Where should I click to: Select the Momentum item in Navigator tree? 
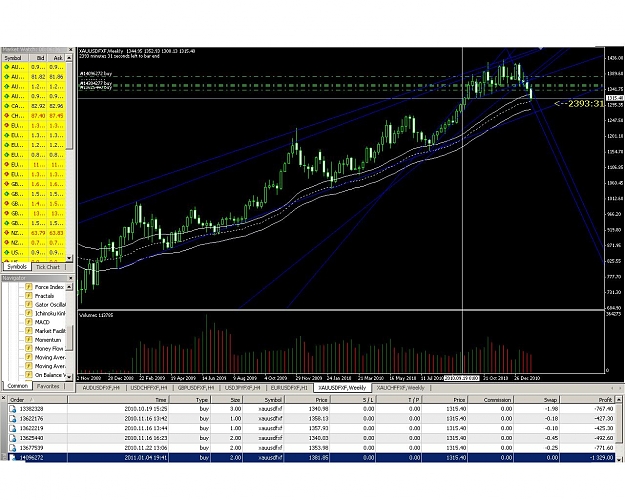click(48, 340)
